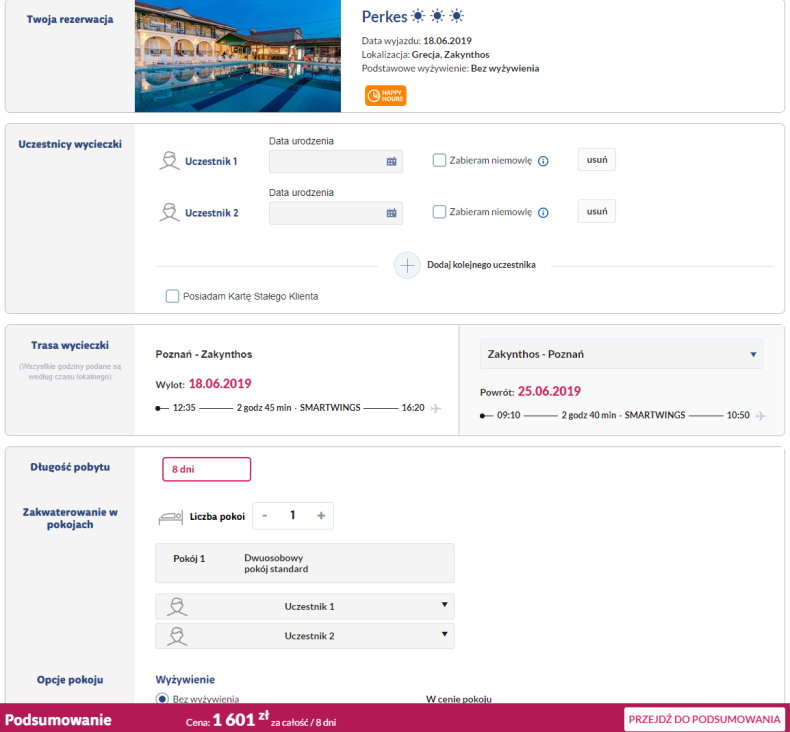Click hotel star rating icons next to Perkes
This screenshot has width=790, height=732.
coord(437,16)
